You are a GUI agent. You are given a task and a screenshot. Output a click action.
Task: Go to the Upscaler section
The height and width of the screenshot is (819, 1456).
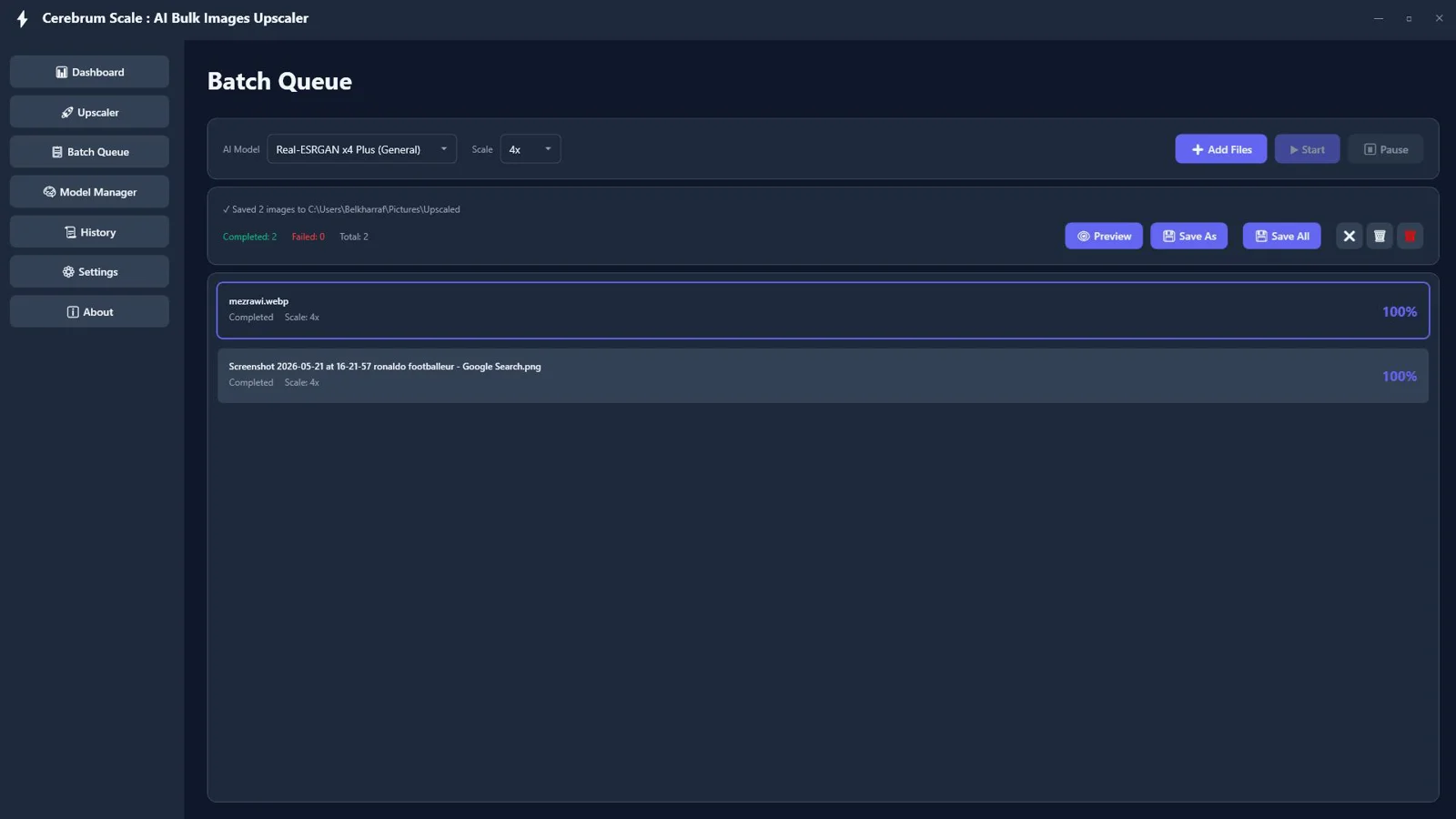tap(89, 112)
